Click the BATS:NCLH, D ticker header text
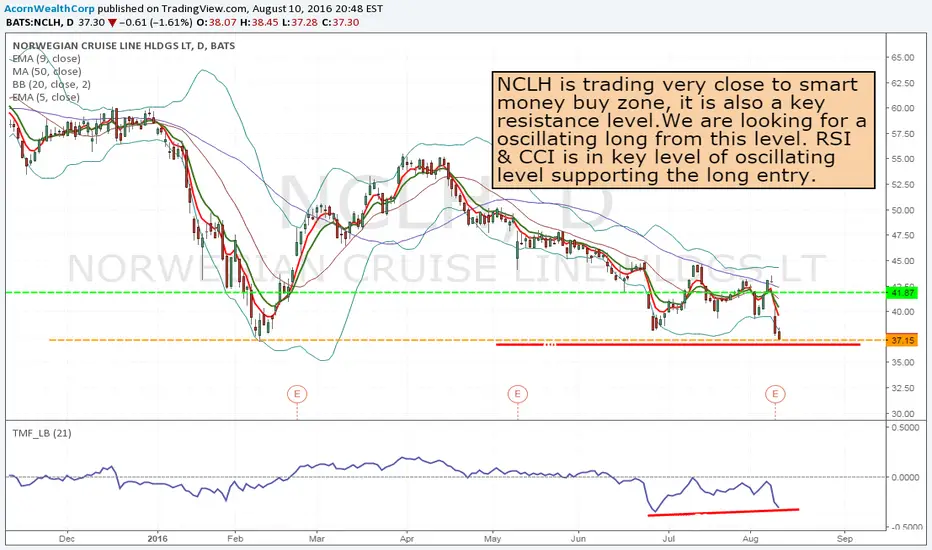The image size is (932, 550). (x=40, y=23)
